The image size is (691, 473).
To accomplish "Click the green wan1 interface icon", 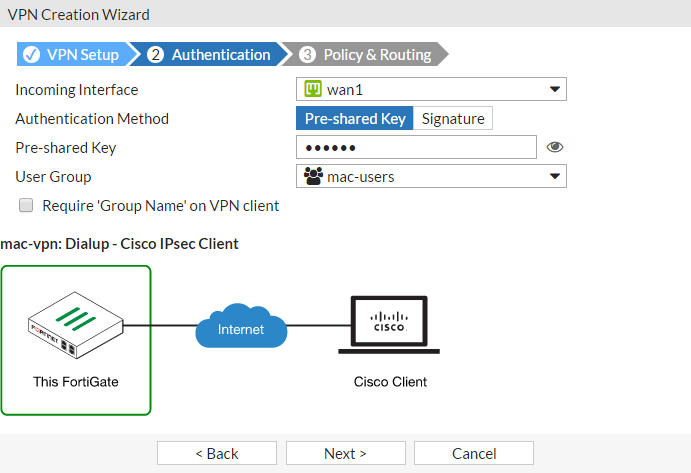I will coord(313,89).
